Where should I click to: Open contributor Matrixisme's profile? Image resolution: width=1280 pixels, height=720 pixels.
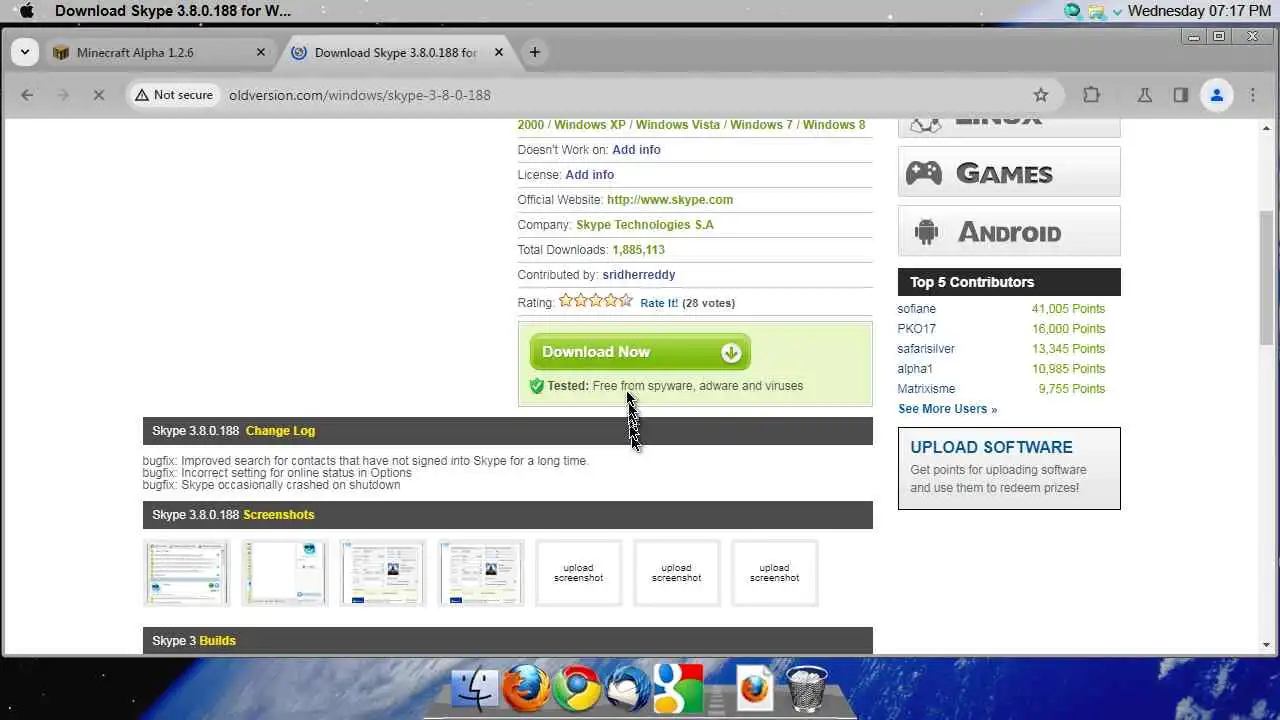[926, 389]
